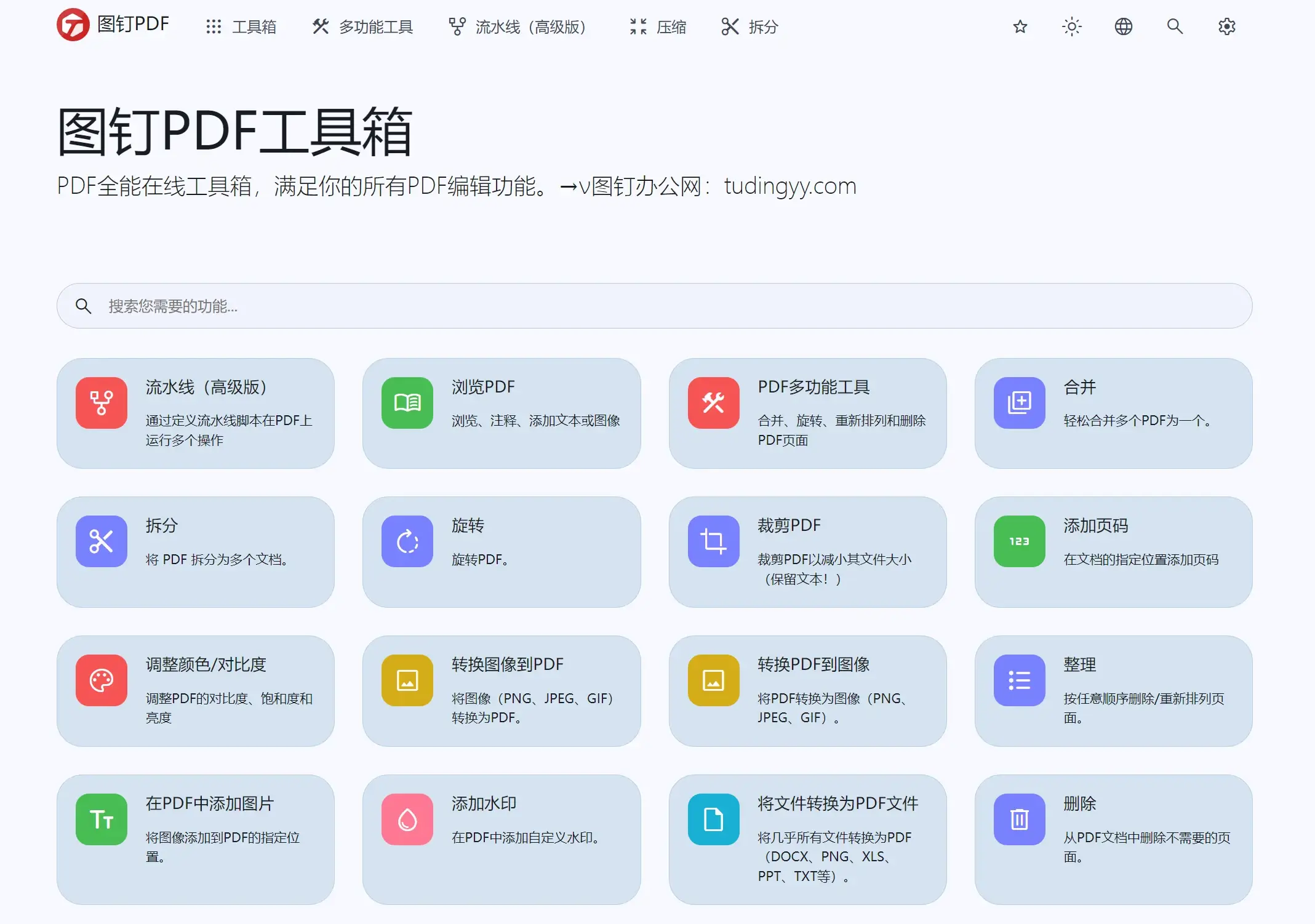
Task: Open settings with gear icon
Action: pyautogui.click(x=1227, y=26)
